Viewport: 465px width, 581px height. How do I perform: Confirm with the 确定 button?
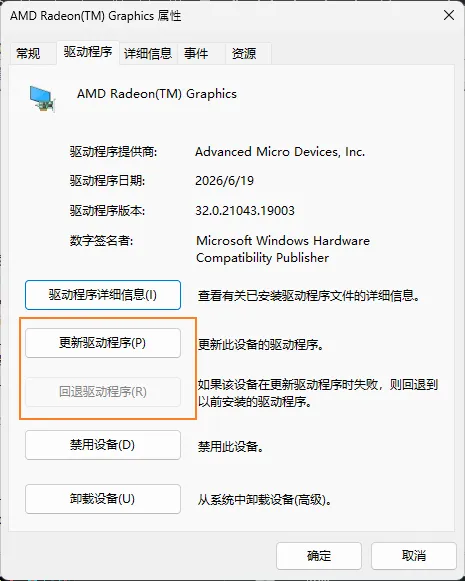click(x=319, y=556)
